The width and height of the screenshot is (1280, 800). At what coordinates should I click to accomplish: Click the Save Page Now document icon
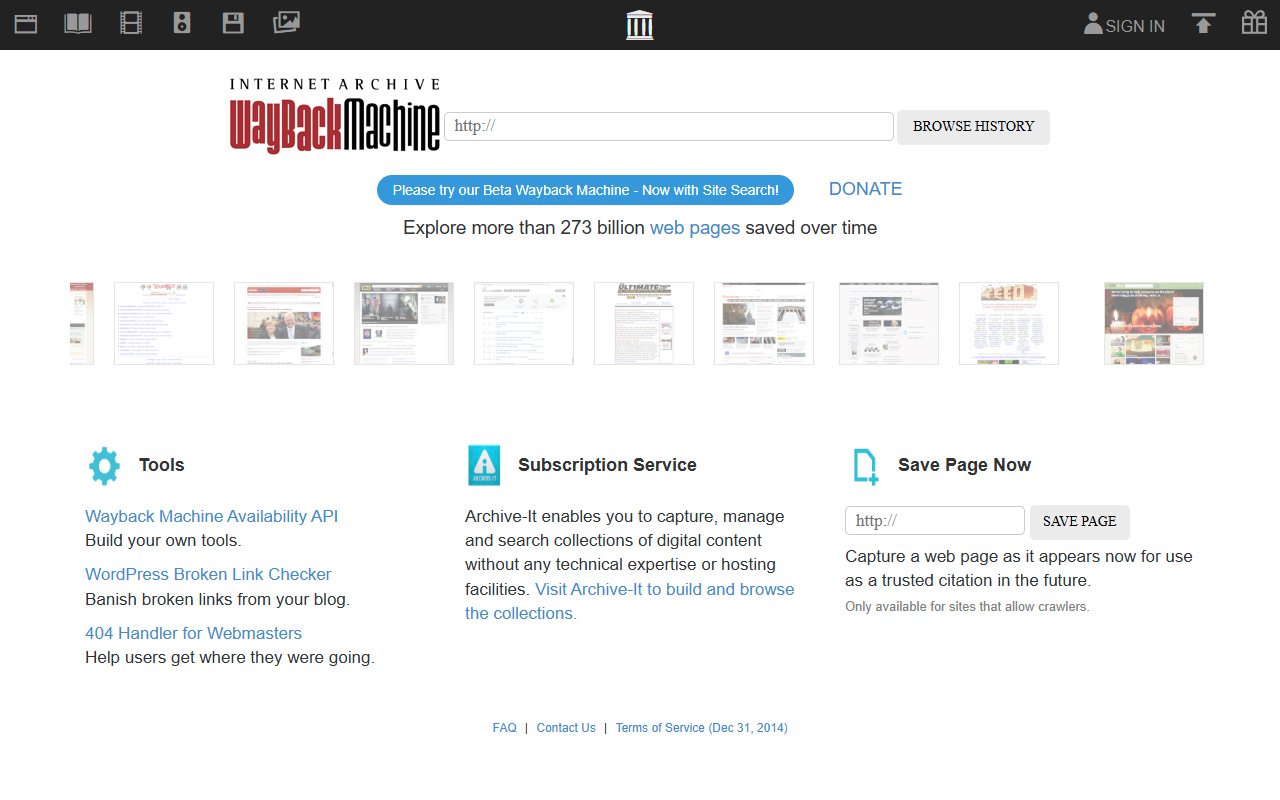coord(865,467)
